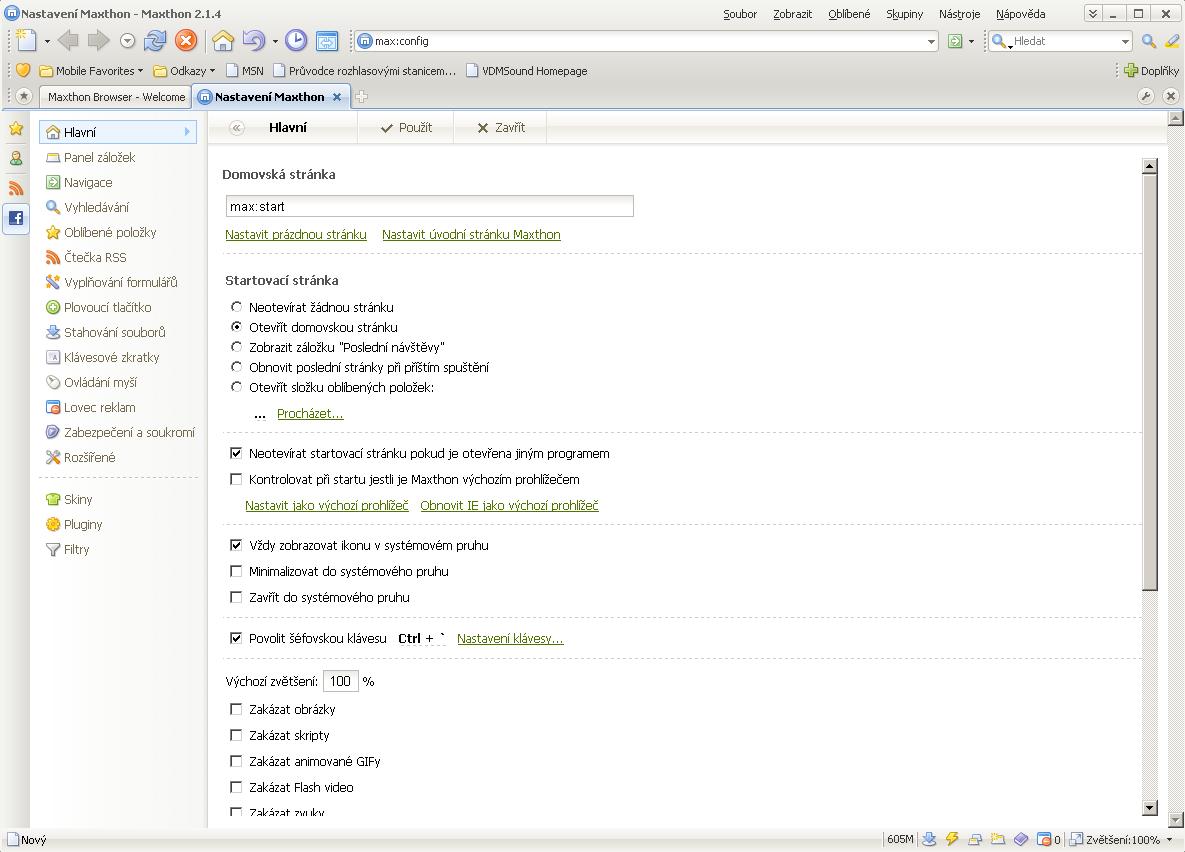Click the collapse sidebar chevron icon
The width and height of the screenshot is (1185, 852).
click(x=237, y=128)
